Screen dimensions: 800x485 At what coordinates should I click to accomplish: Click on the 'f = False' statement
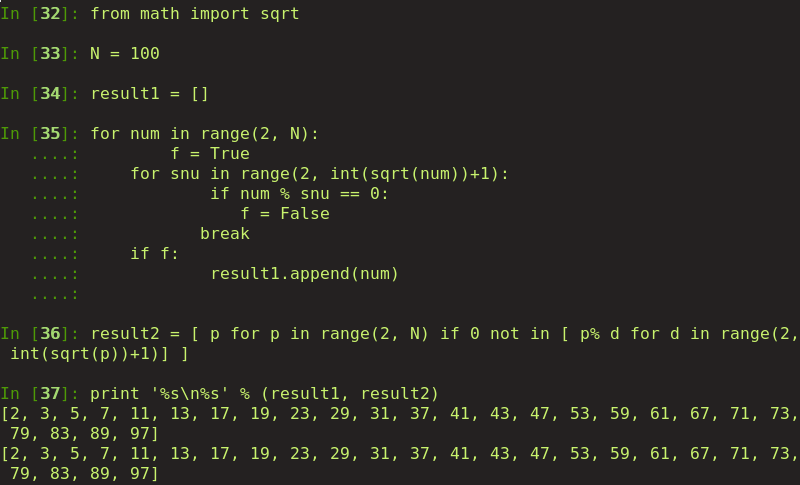(x=285, y=213)
